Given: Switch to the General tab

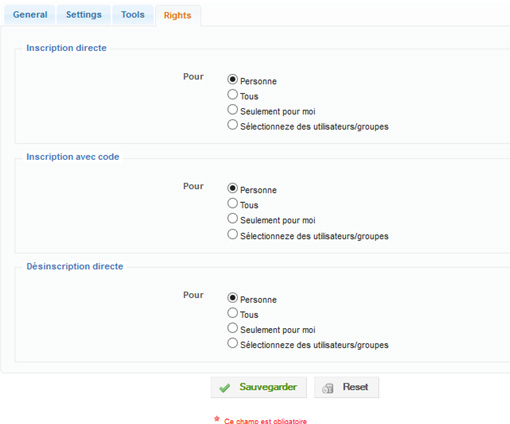Looking at the screenshot, I should point(30,15).
